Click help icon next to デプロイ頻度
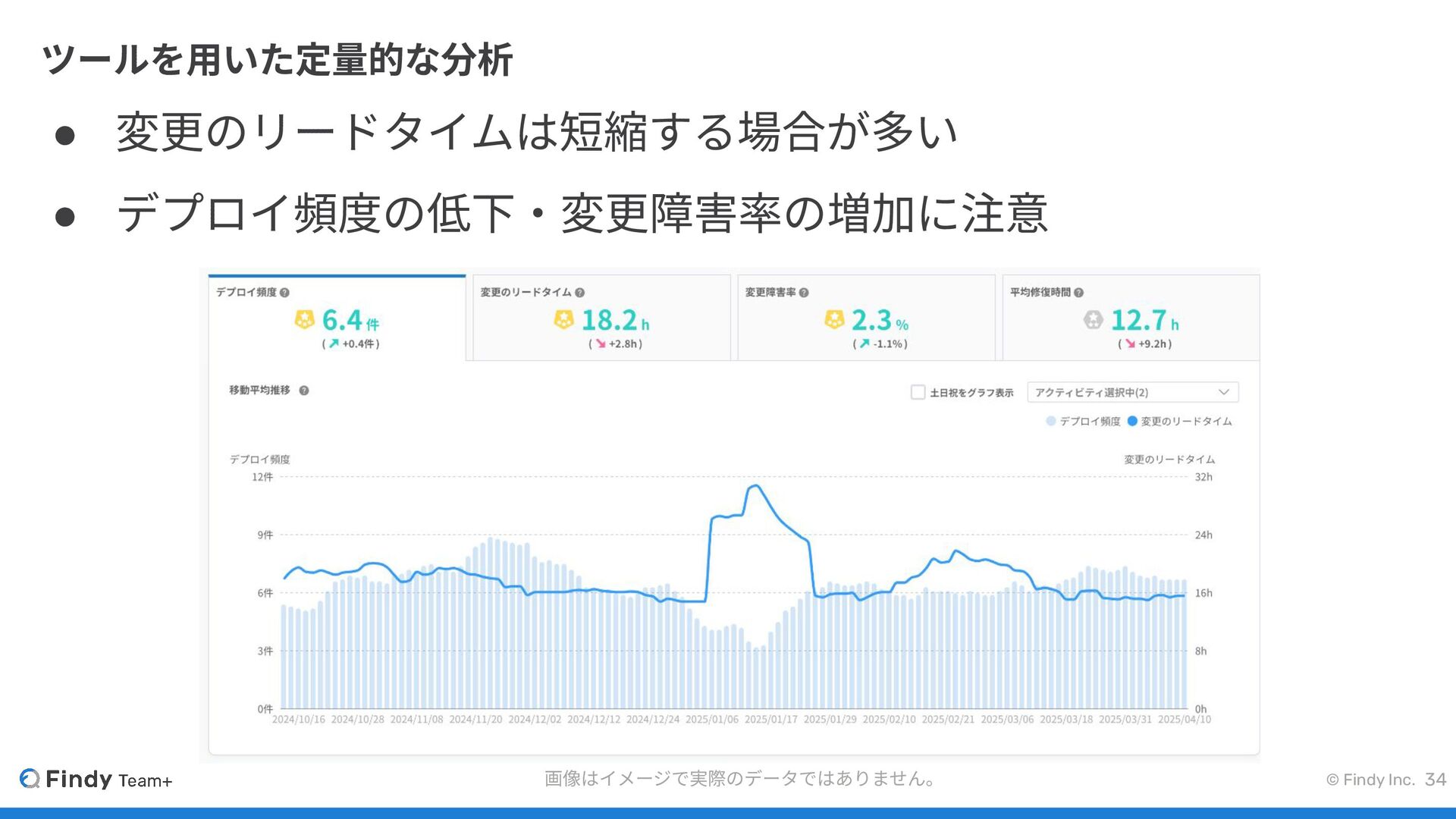 (x=284, y=293)
